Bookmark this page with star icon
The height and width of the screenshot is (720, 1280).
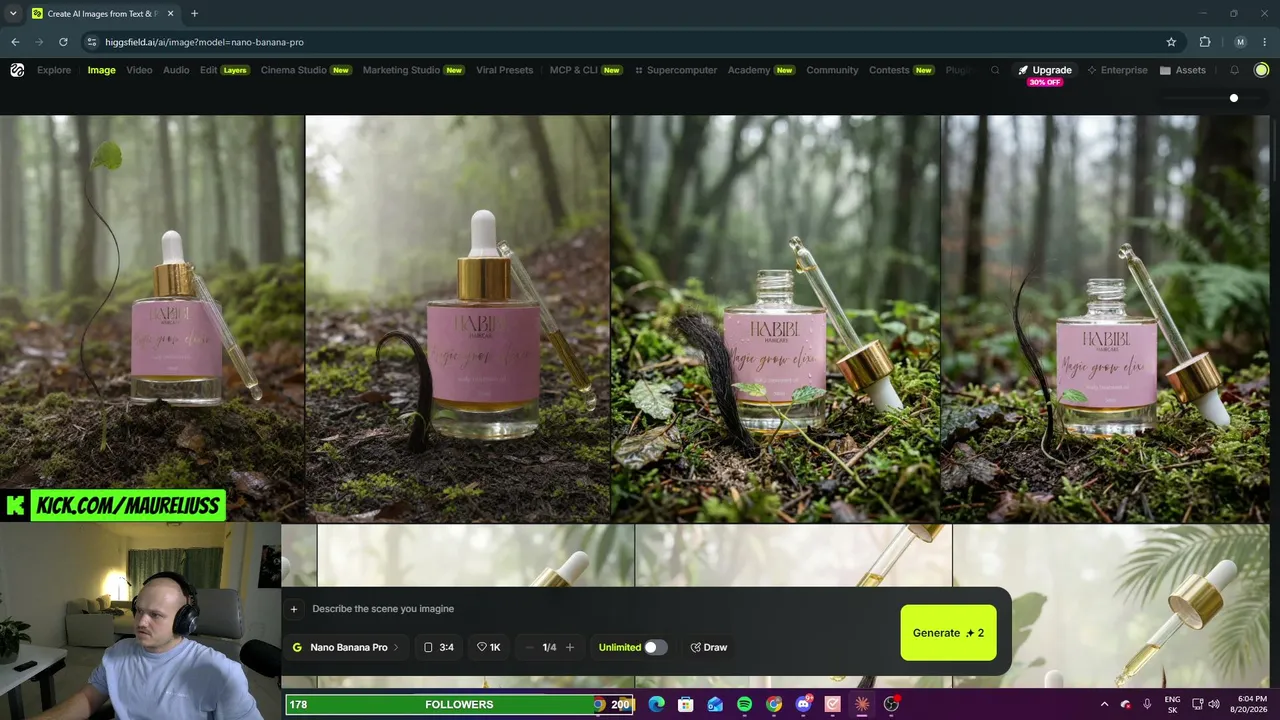(x=1171, y=42)
